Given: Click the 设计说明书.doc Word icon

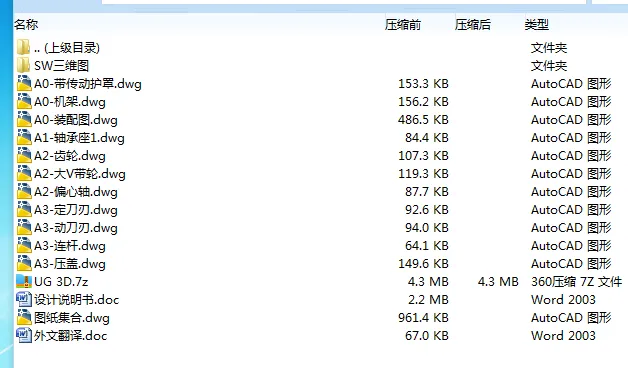Looking at the screenshot, I should [x=24, y=300].
